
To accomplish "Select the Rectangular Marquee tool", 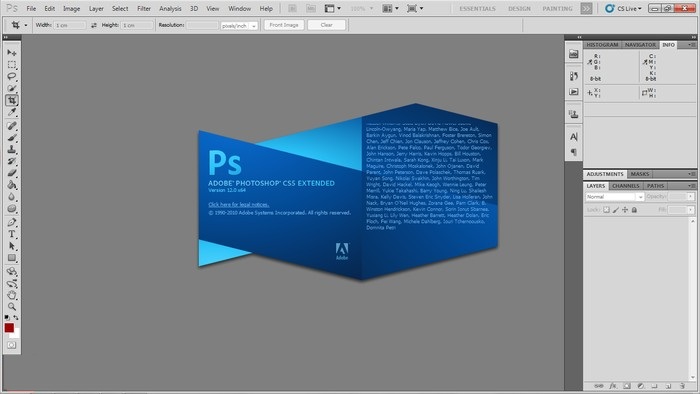I will pyautogui.click(x=12, y=65).
